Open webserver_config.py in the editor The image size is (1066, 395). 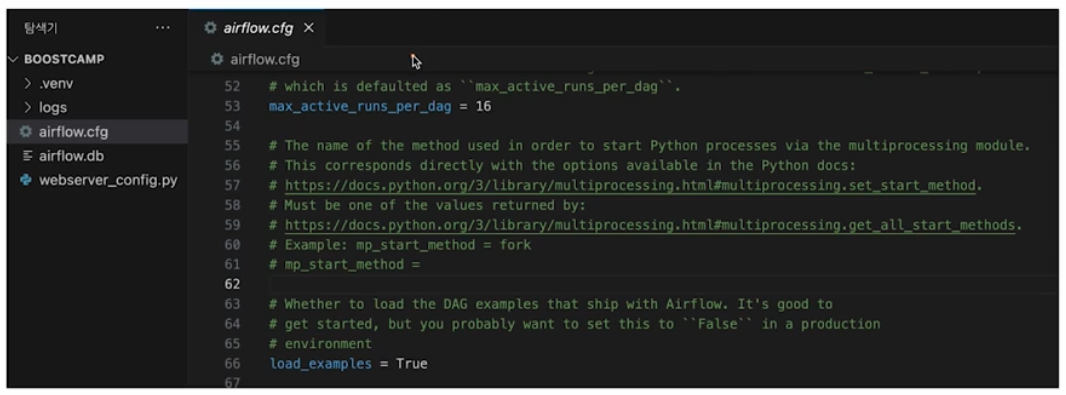tap(108, 180)
